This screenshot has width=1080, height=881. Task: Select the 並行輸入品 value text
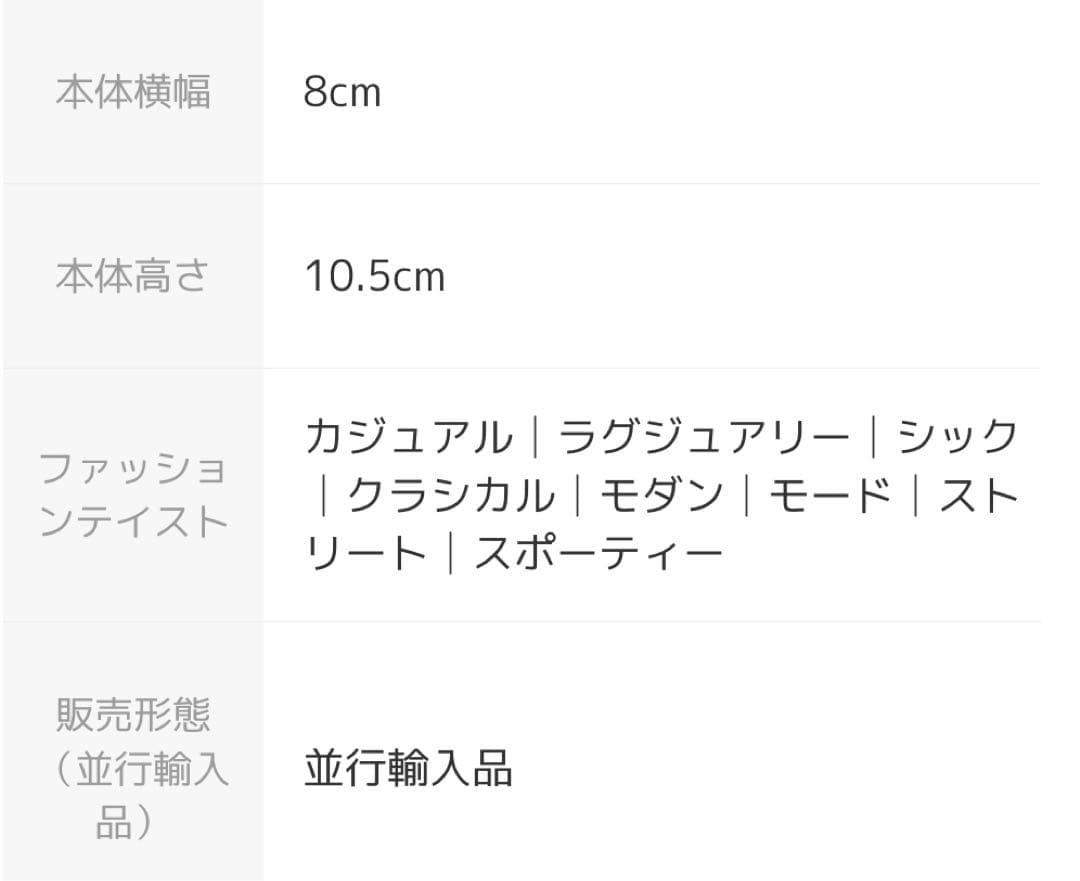pos(408,769)
